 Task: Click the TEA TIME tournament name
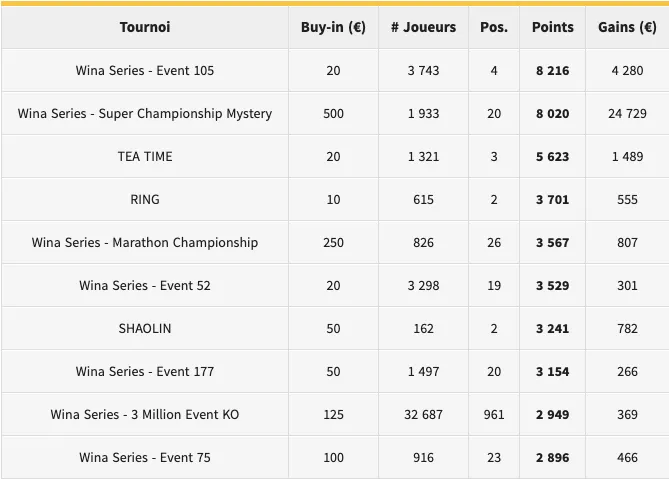pos(145,157)
